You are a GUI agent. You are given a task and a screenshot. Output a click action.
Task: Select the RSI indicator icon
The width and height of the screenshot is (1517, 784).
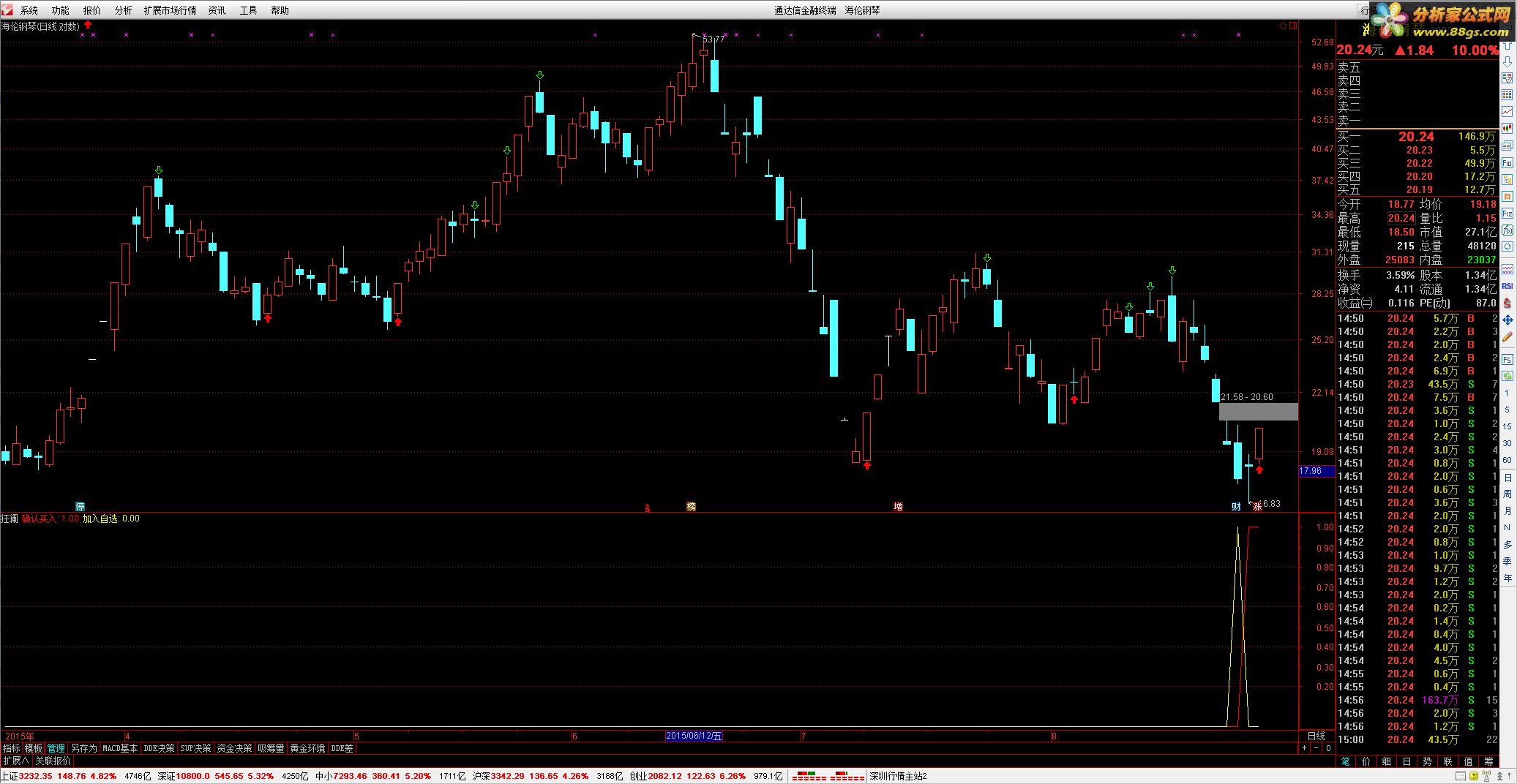pos(1507,286)
